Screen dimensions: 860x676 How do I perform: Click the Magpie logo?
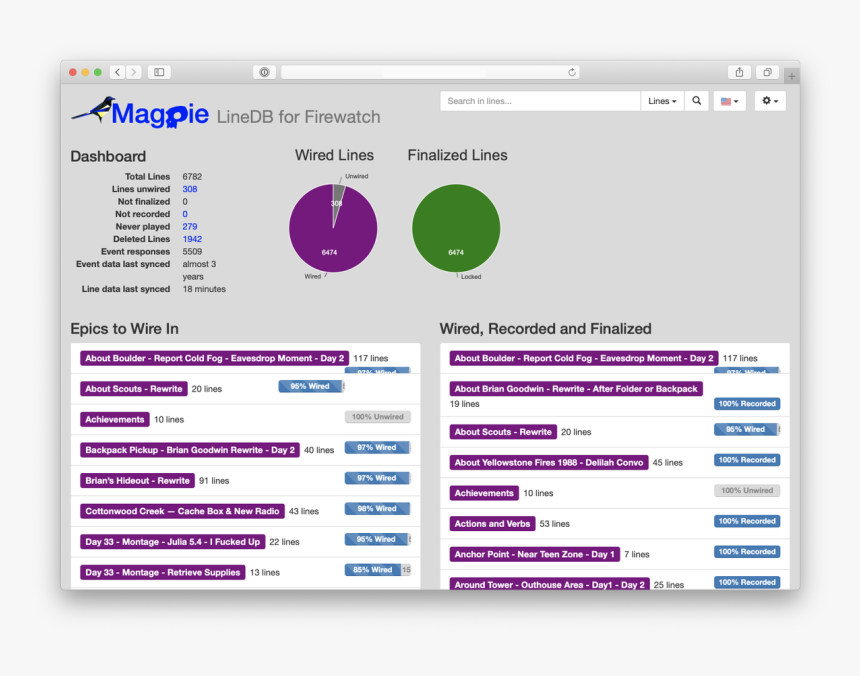140,112
